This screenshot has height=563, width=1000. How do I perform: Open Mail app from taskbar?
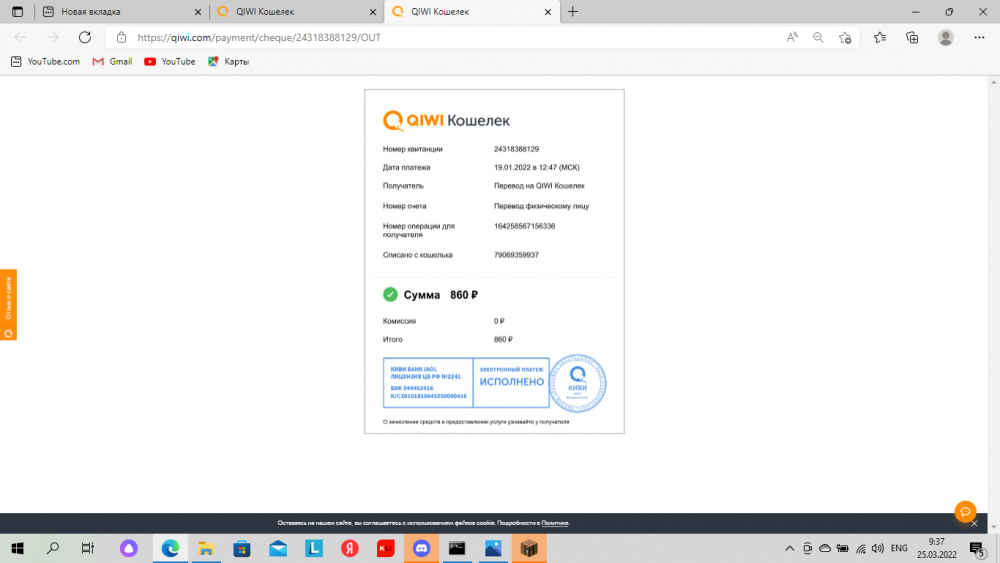pos(278,548)
